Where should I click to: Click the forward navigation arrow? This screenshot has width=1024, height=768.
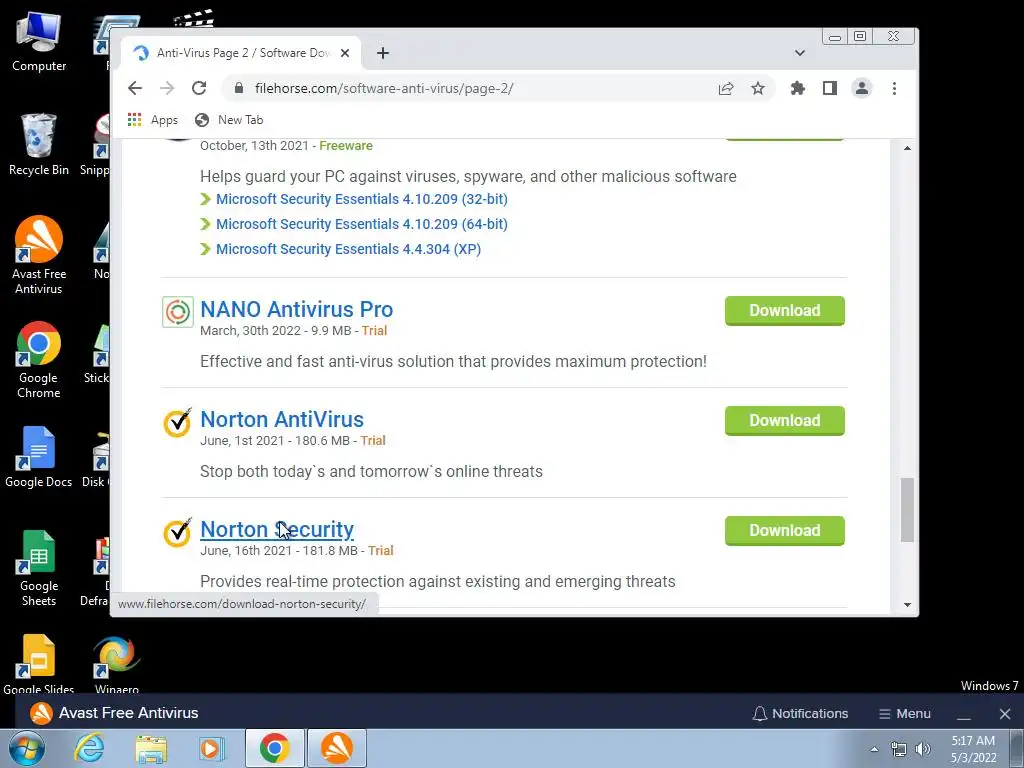tap(167, 88)
